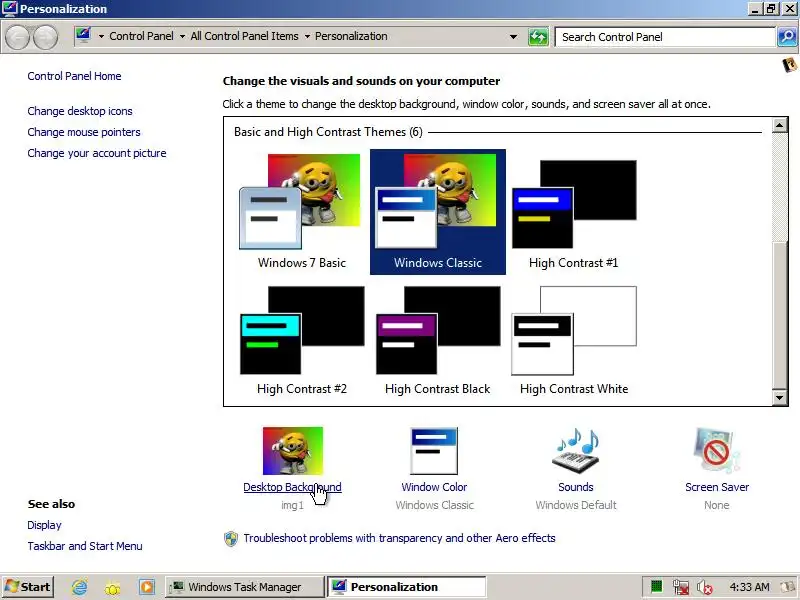
Task: Select the Windows 7 Basic theme
Action: point(302,212)
